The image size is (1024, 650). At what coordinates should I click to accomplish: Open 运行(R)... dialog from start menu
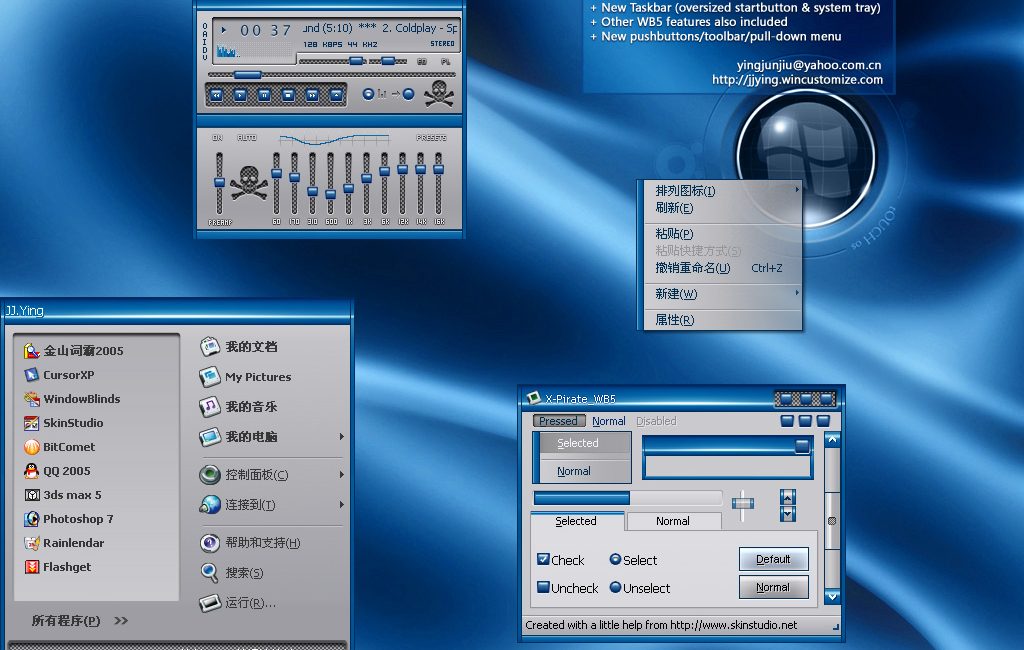(x=237, y=602)
